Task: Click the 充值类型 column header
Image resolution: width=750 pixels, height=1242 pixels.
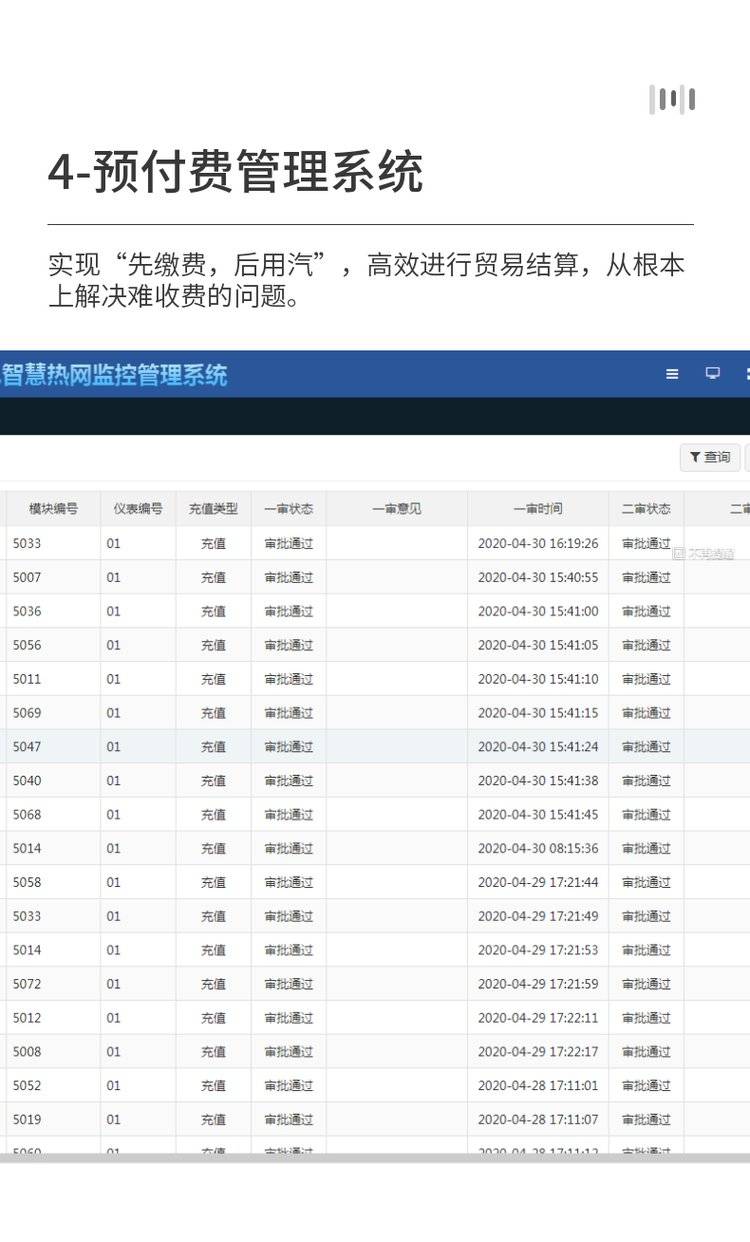Action: [x=213, y=509]
